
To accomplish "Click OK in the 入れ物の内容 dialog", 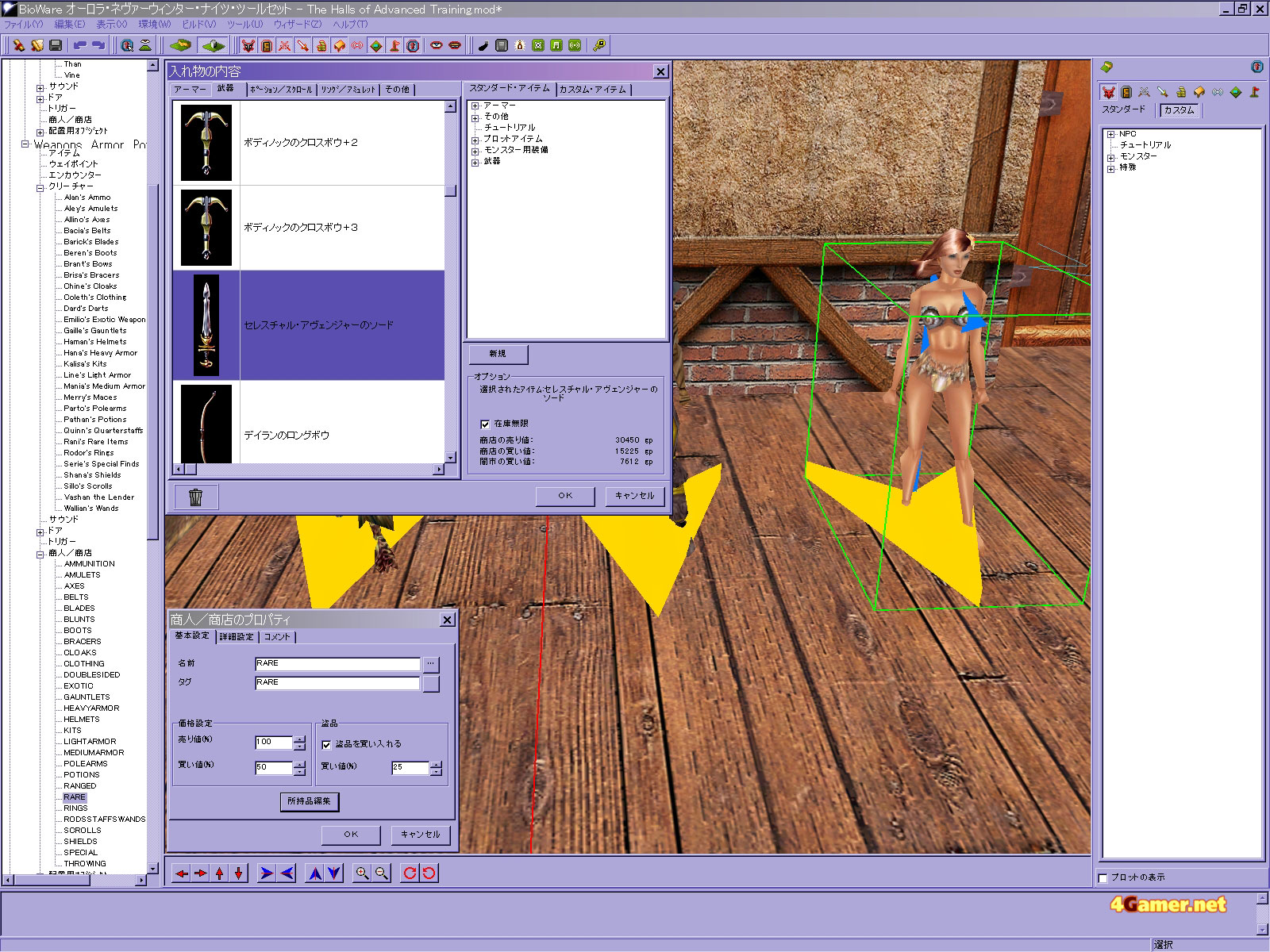I will click(x=565, y=496).
